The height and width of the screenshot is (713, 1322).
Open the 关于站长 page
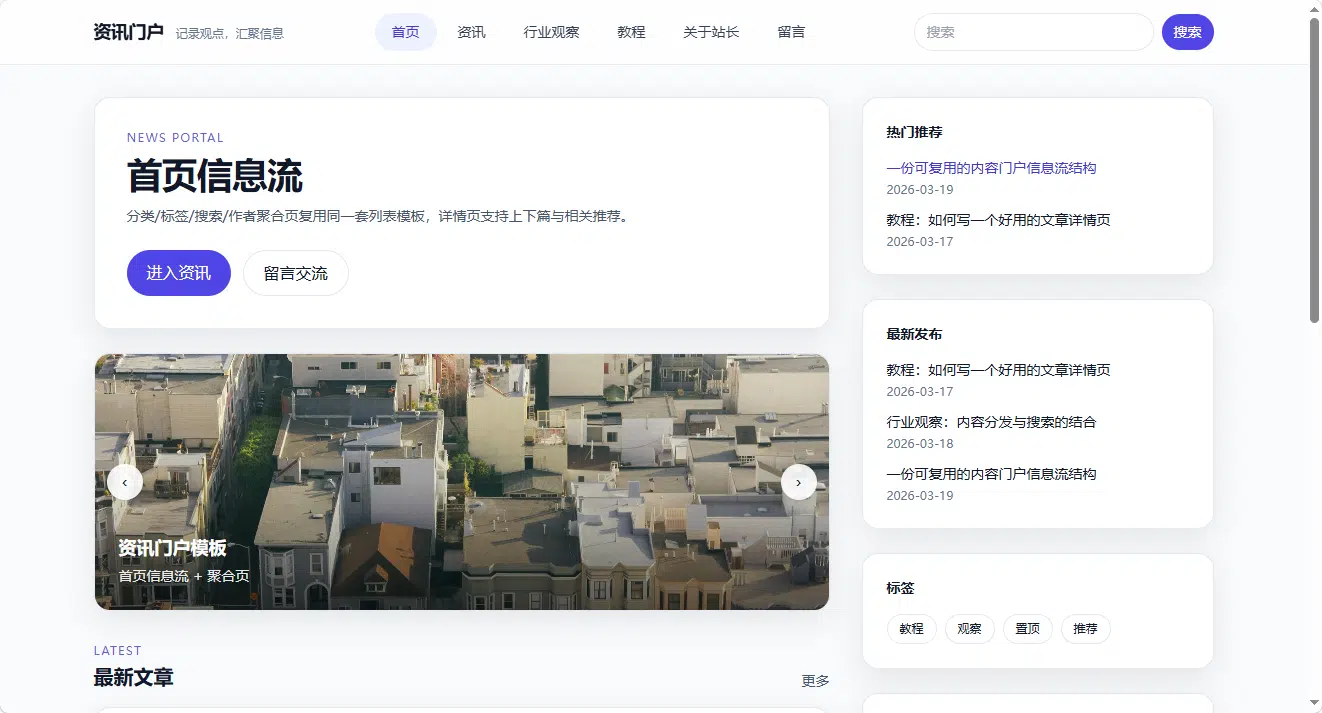pos(711,32)
